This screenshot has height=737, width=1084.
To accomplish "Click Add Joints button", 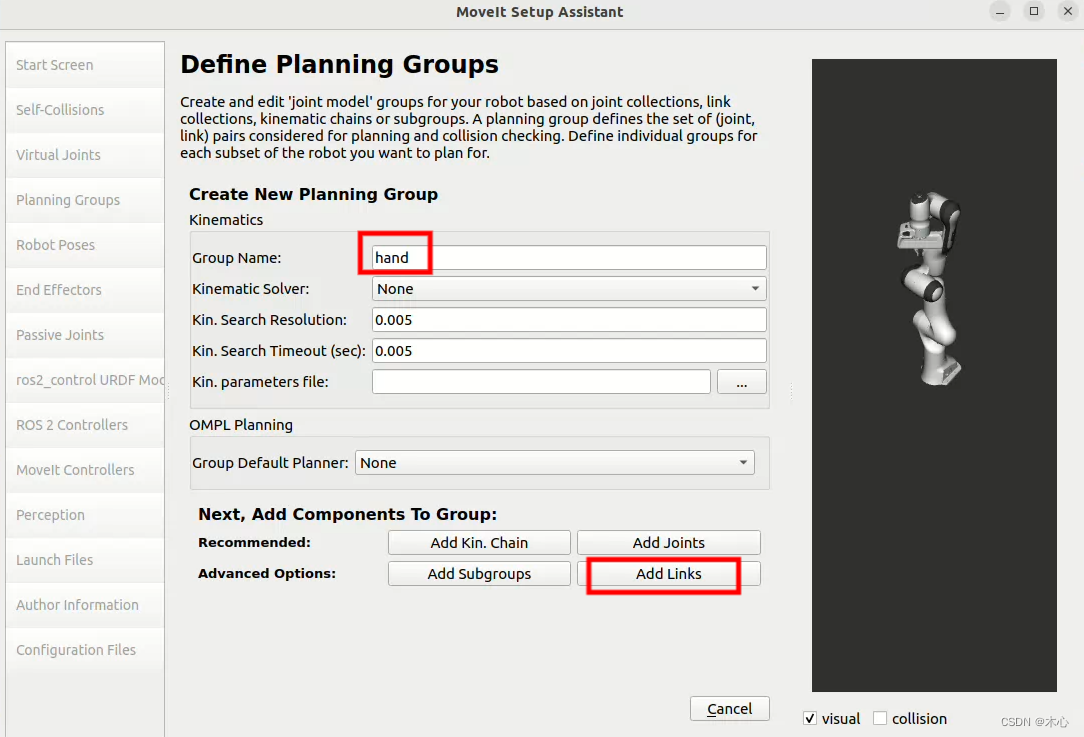I will point(669,543).
